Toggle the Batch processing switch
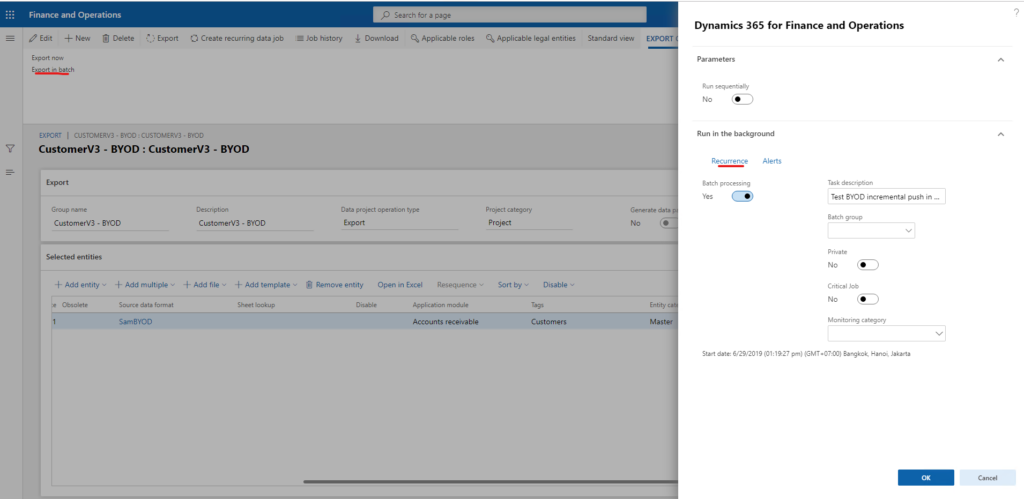The width and height of the screenshot is (1024, 499). (742, 196)
